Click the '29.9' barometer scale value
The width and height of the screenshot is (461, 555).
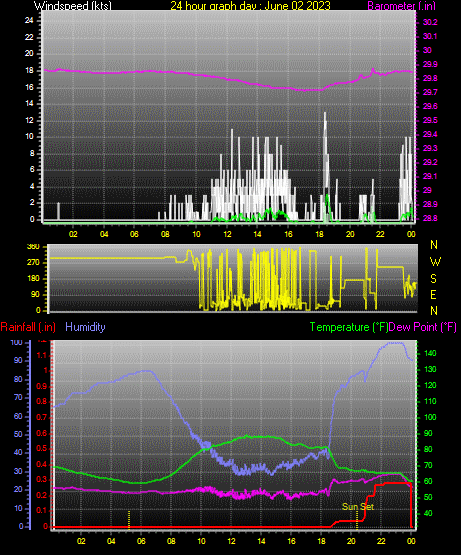tap(430, 64)
